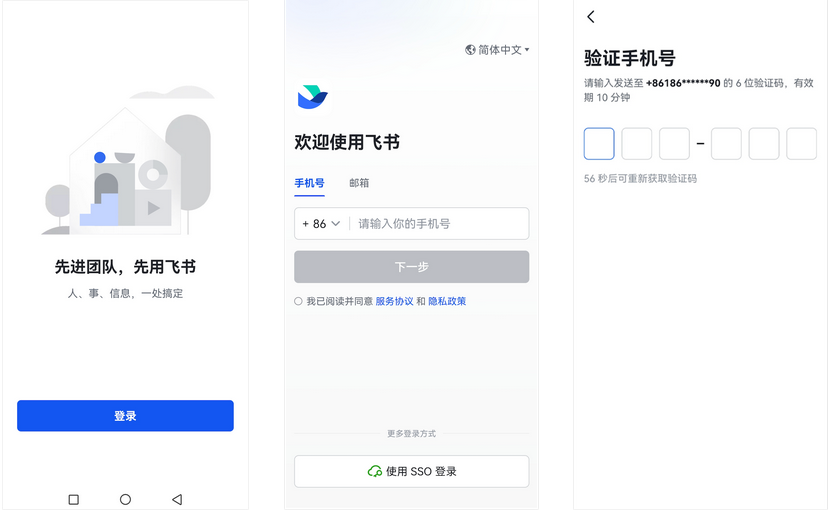832x519 pixels.
Task: Click the 人、事、信息，一处搞定 subtitle
Action: (125, 293)
